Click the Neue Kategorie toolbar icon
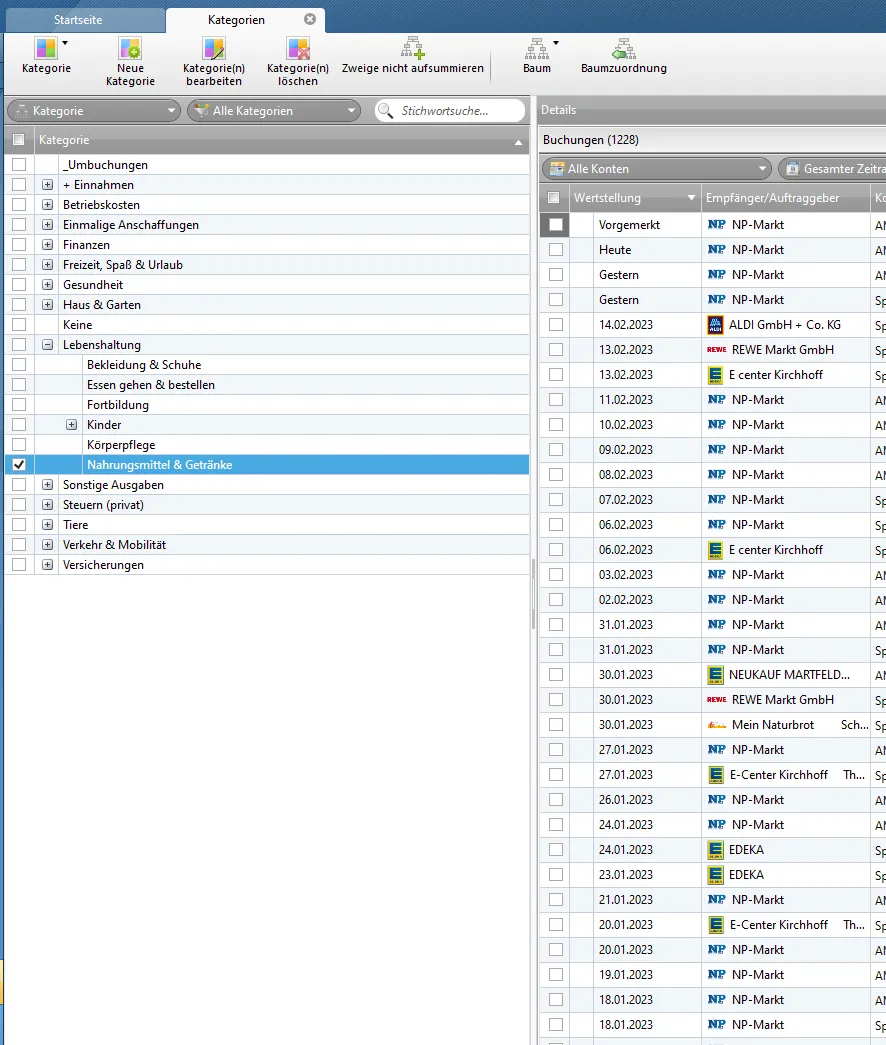The height and width of the screenshot is (1045, 886). (x=130, y=49)
